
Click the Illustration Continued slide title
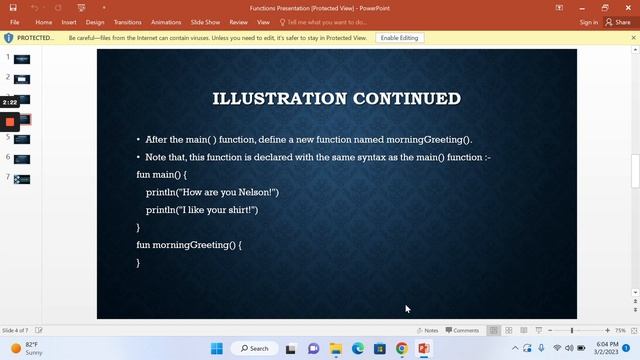337,98
